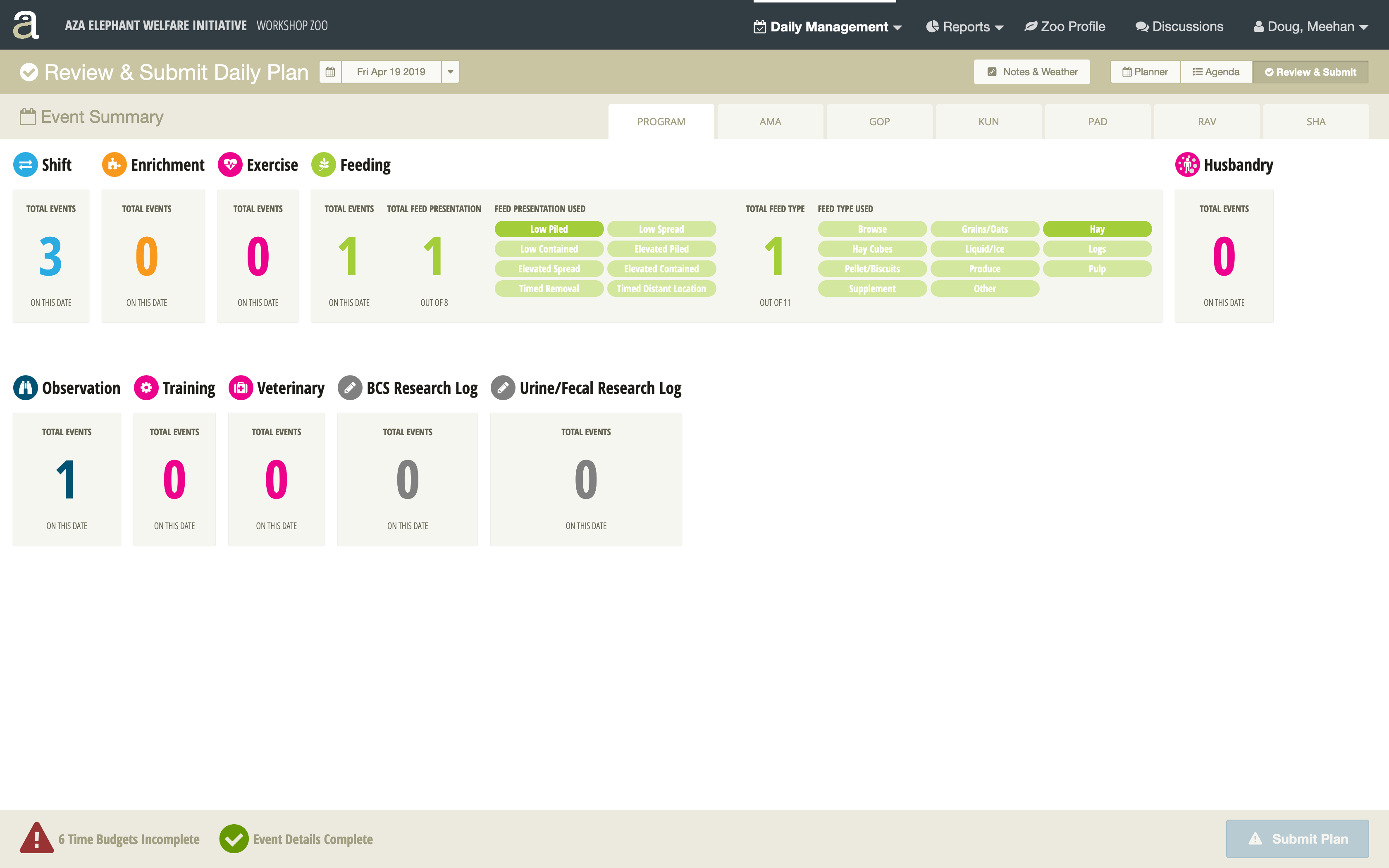The height and width of the screenshot is (868, 1389).
Task: Toggle the Low Piled feed presentation pill
Action: coord(549,229)
